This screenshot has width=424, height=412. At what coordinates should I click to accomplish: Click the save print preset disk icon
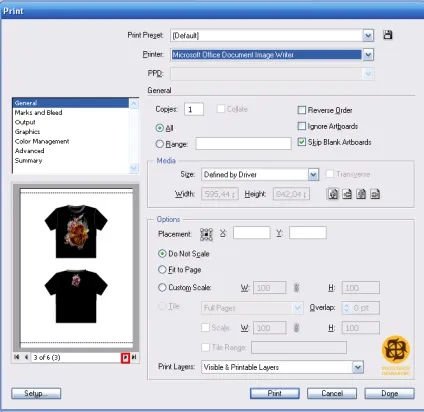click(388, 35)
